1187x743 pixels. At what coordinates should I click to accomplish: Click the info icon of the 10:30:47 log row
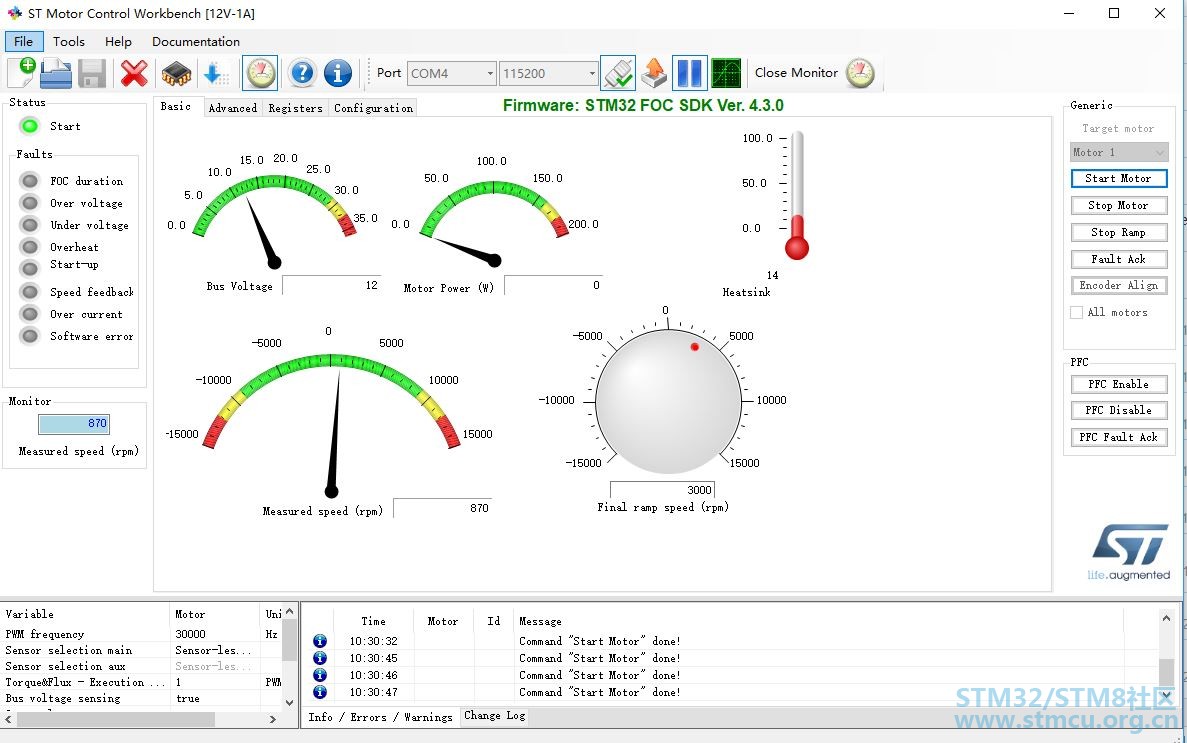[x=320, y=691]
